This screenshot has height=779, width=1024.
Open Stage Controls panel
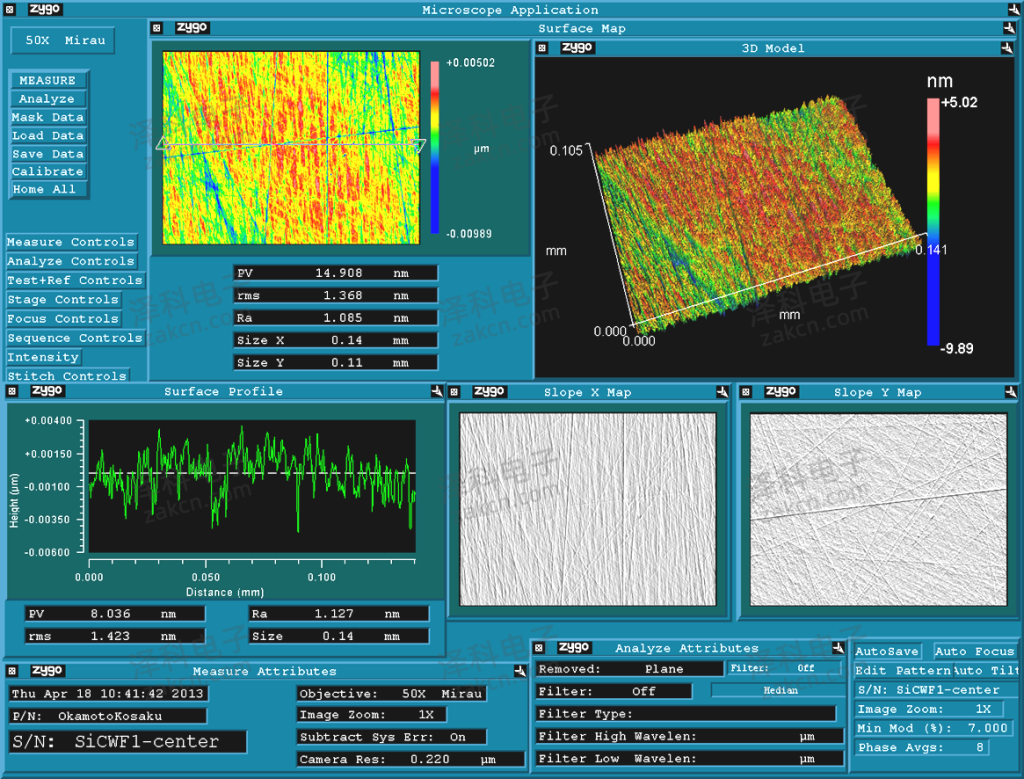click(x=63, y=300)
